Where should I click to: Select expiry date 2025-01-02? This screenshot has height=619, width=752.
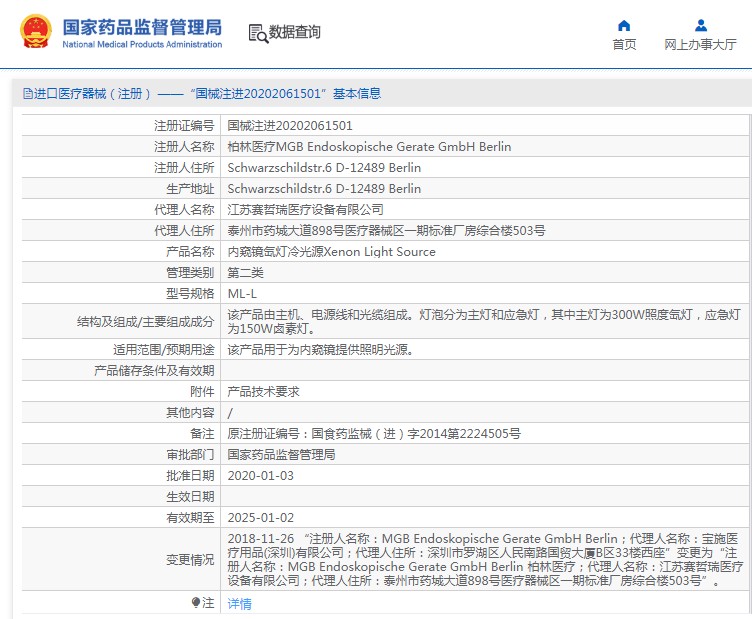pos(260,518)
